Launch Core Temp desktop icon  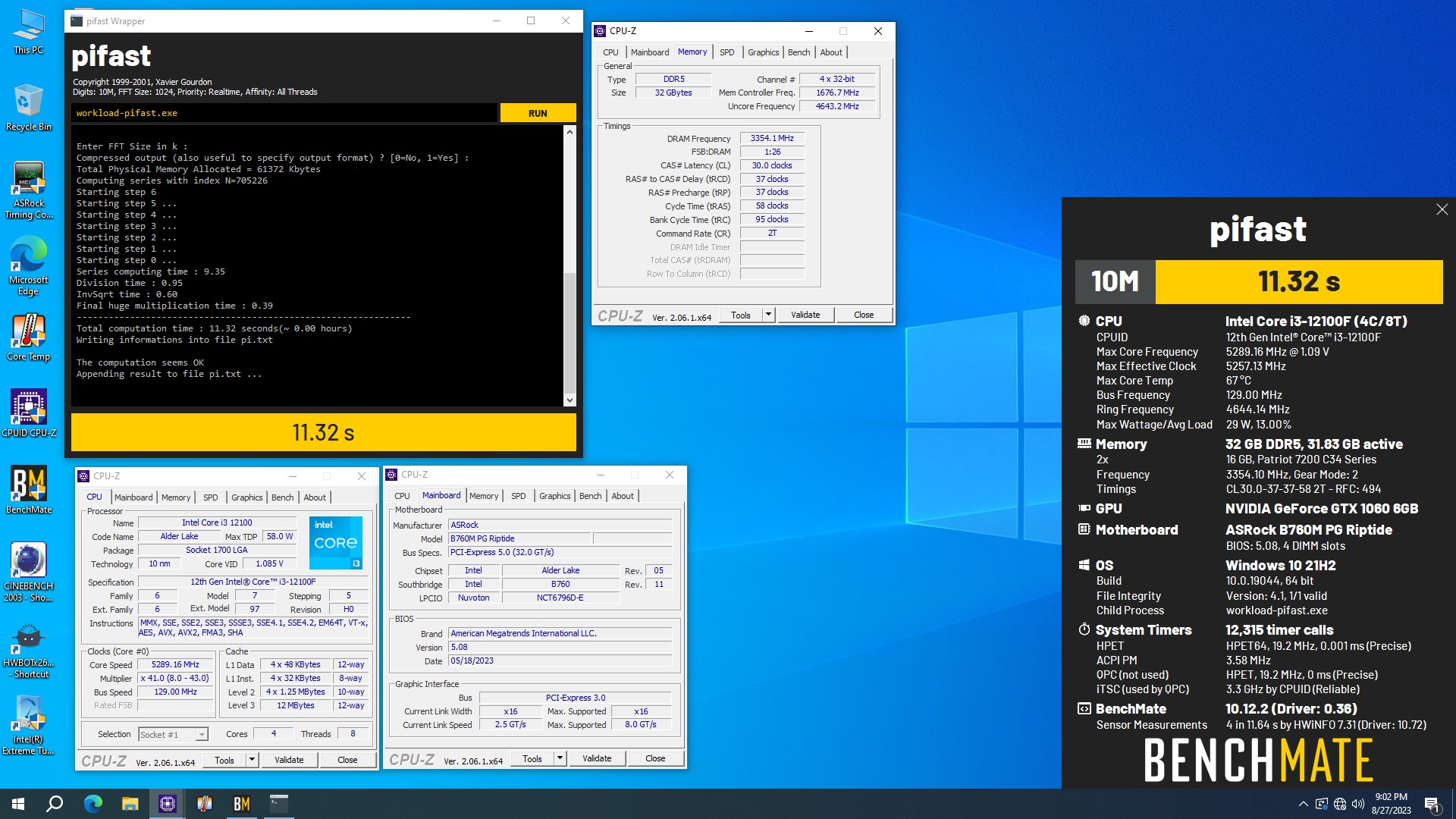tap(29, 337)
